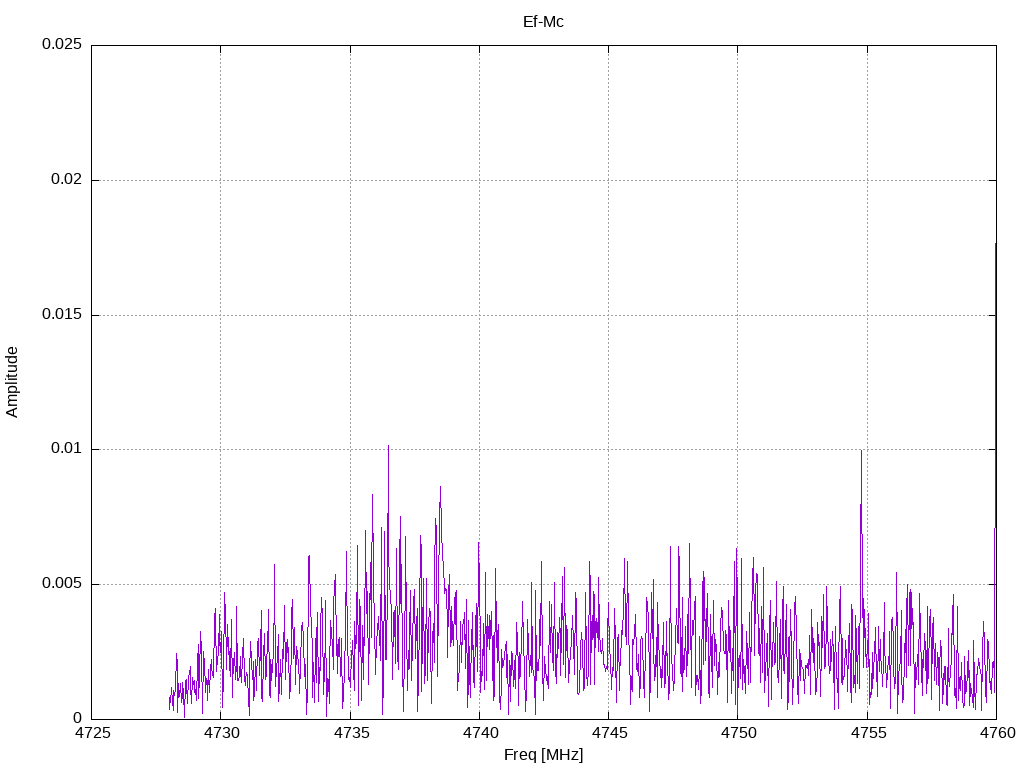Click the 0.02 y-axis tick label

(x=65, y=180)
